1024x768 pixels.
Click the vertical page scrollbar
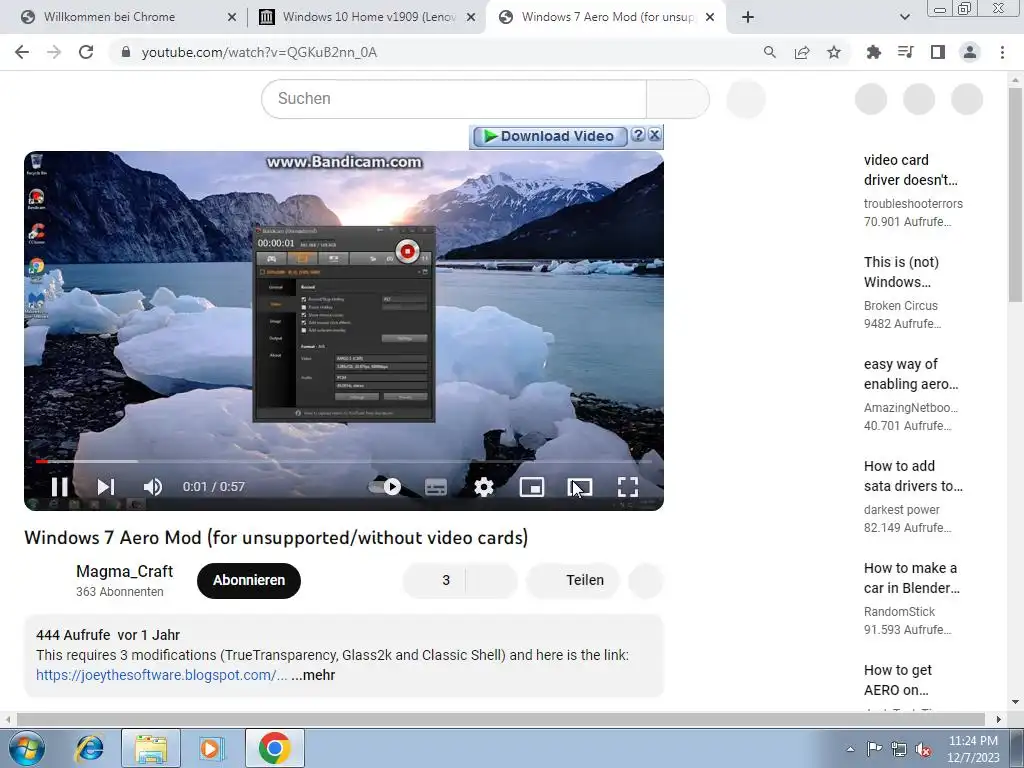(1015, 196)
